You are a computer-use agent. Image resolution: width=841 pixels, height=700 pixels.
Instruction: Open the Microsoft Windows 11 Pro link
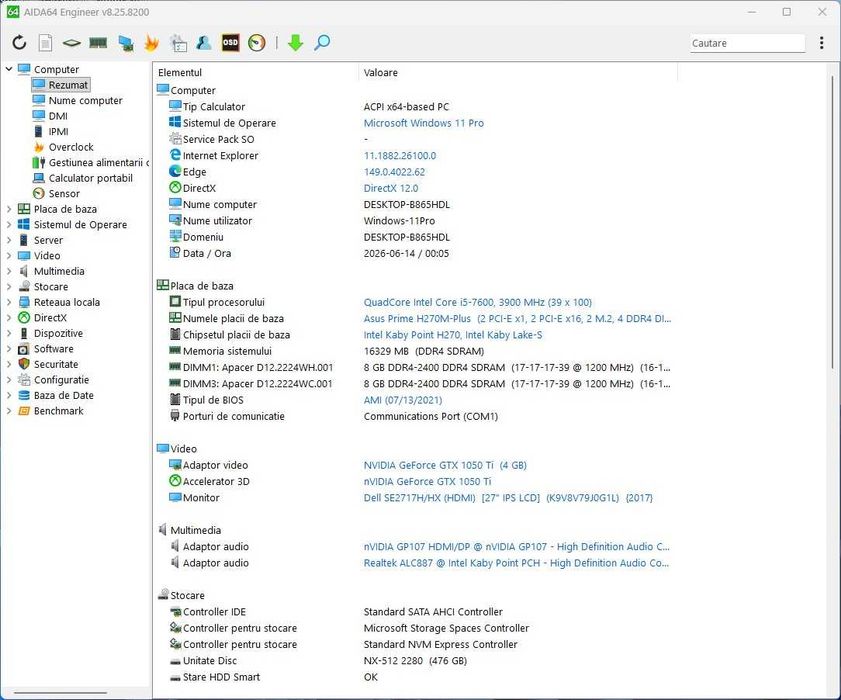coord(424,123)
